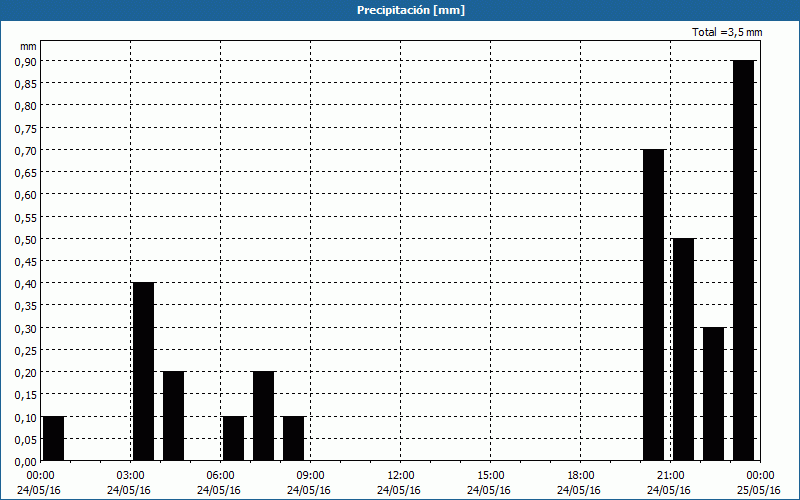Click the 21:00 x-axis time label
This screenshot has height=500, width=800.
click(670, 476)
